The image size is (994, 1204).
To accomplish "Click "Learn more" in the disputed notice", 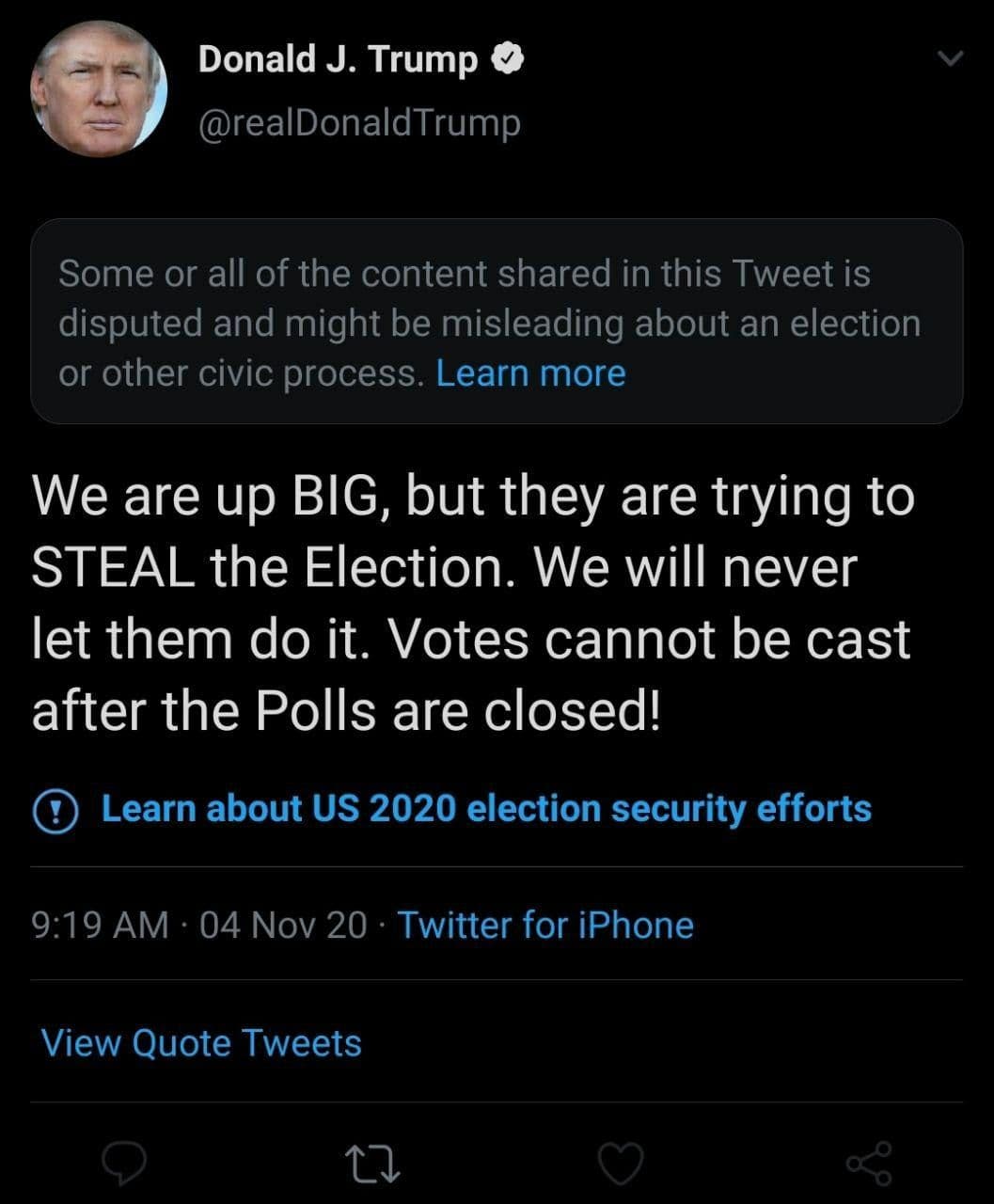I will pyautogui.click(x=530, y=373).
